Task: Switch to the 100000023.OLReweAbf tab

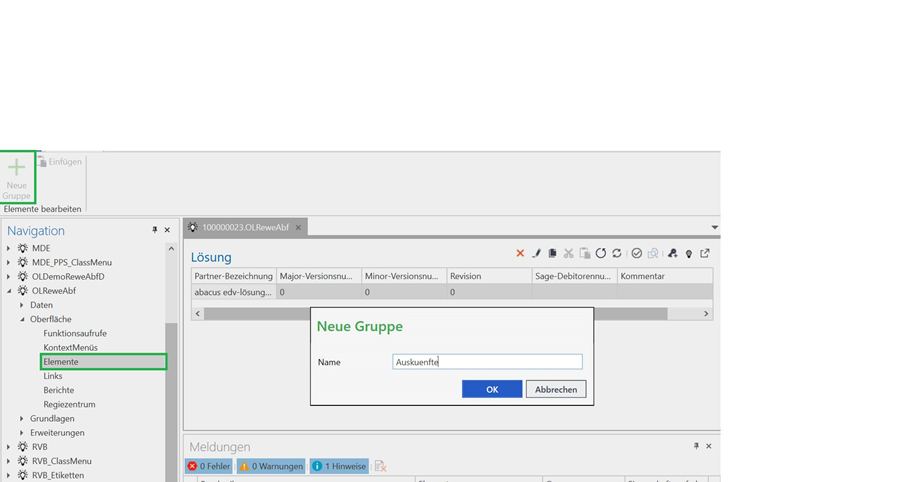Action: point(244,228)
